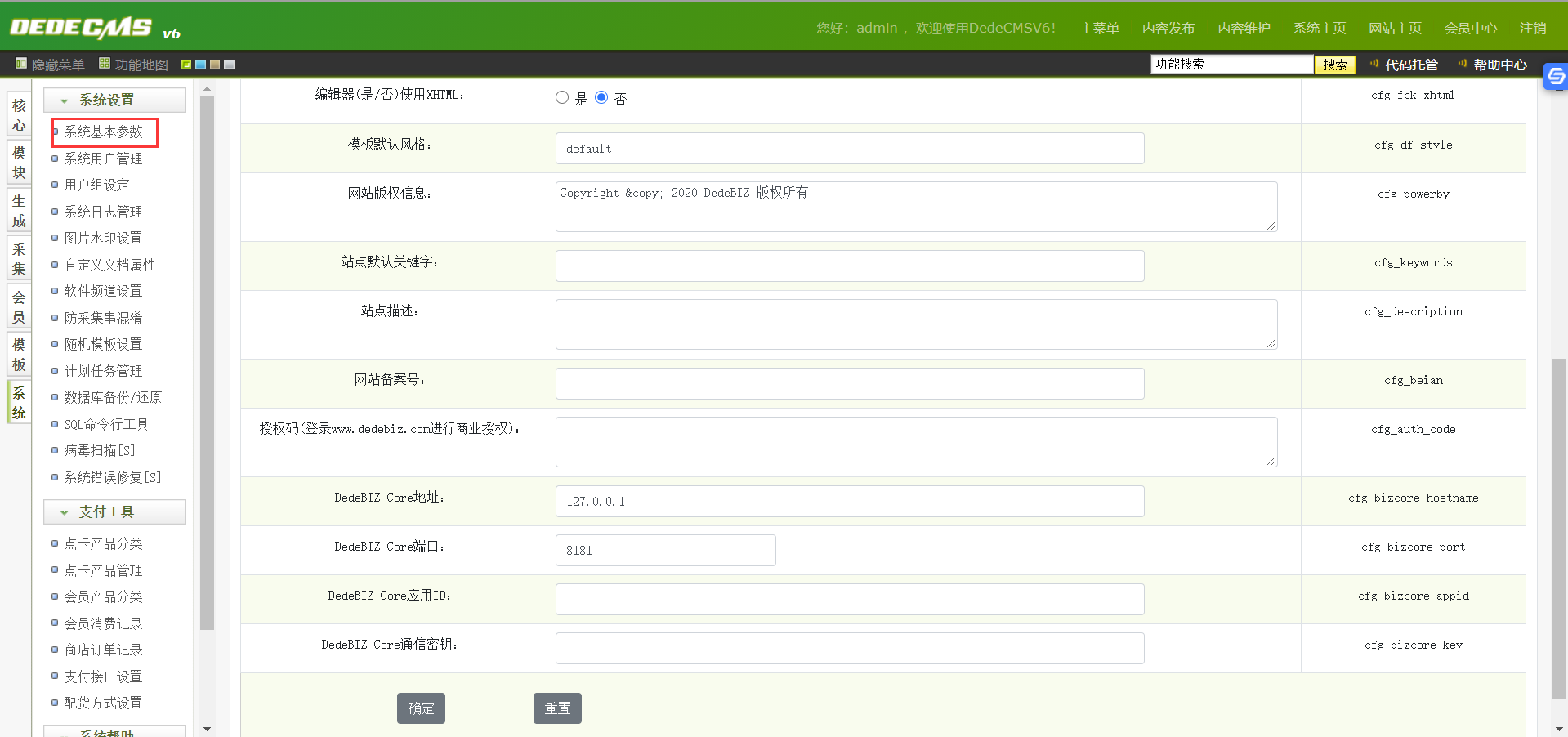
Task: Open the 功能地图 function map icon
Action: click(105, 64)
